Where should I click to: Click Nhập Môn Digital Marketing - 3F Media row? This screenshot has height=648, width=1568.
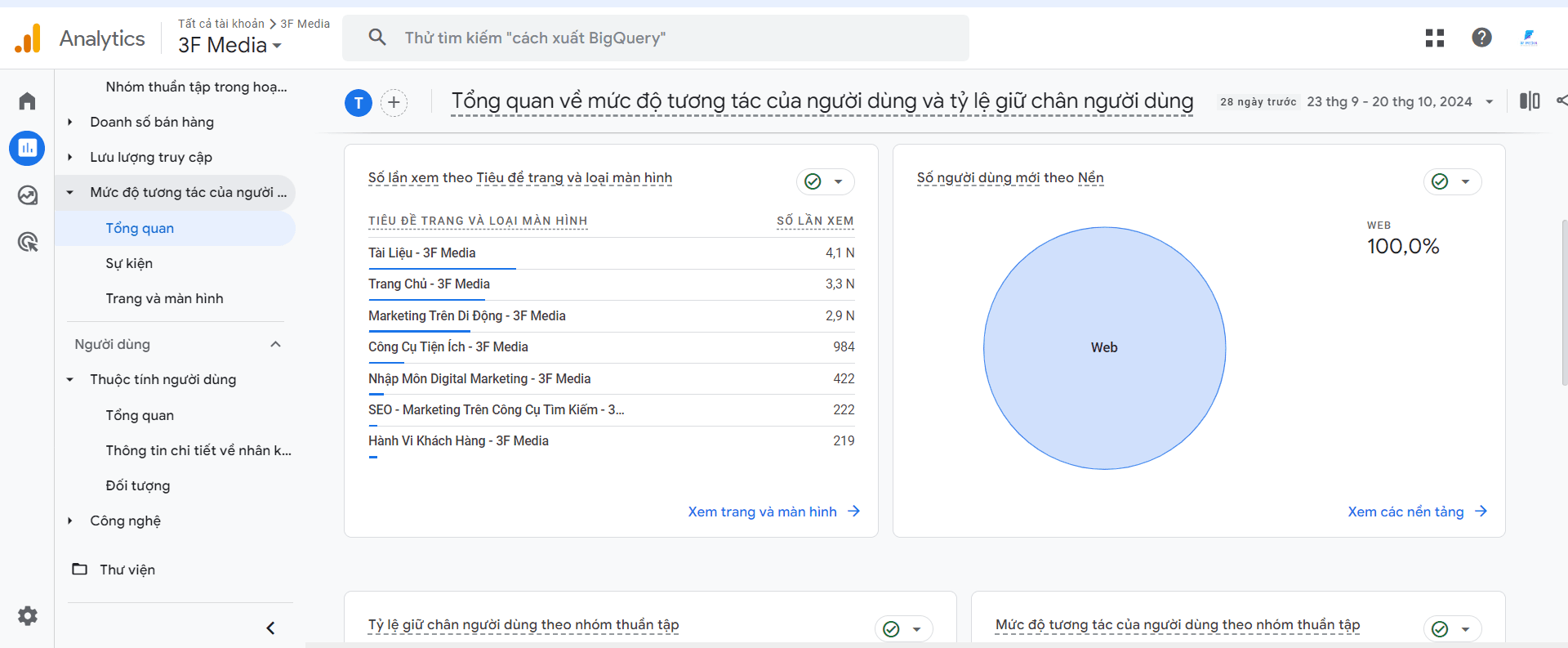tap(611, 379)
